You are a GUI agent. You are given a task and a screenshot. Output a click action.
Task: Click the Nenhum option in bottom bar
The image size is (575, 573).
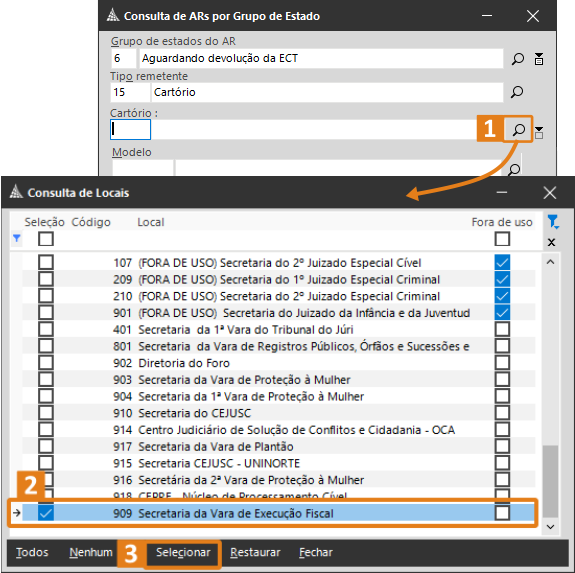[x=91, y=552]
